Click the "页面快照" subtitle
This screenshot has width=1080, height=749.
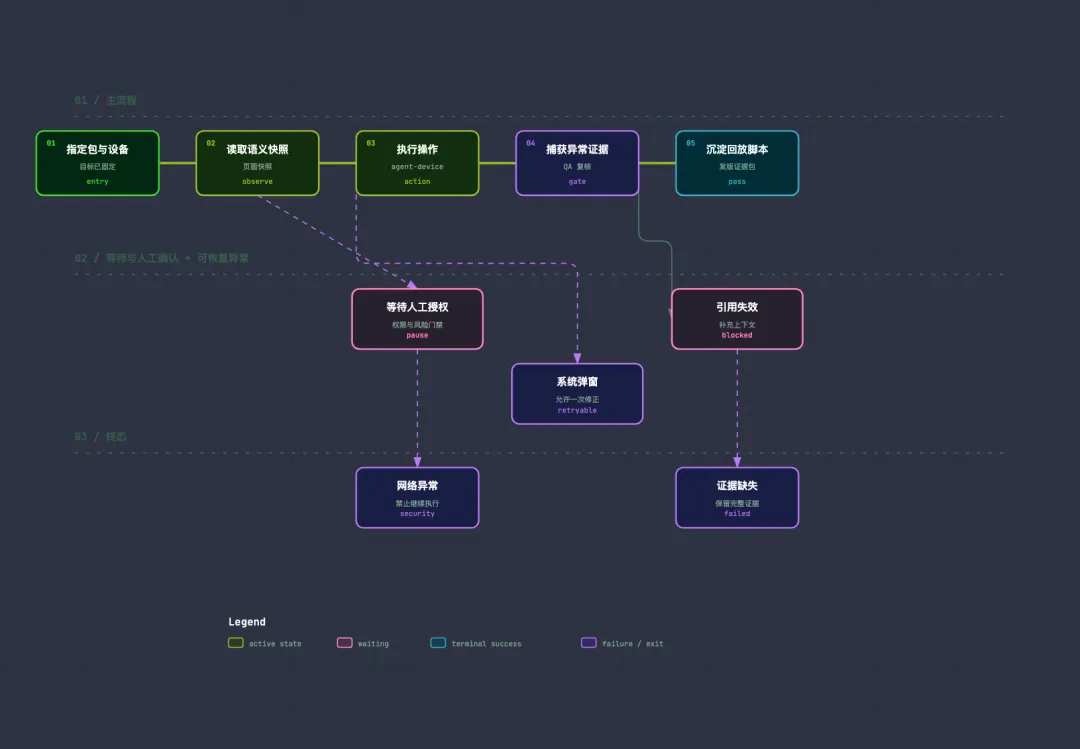click(258, 167)
